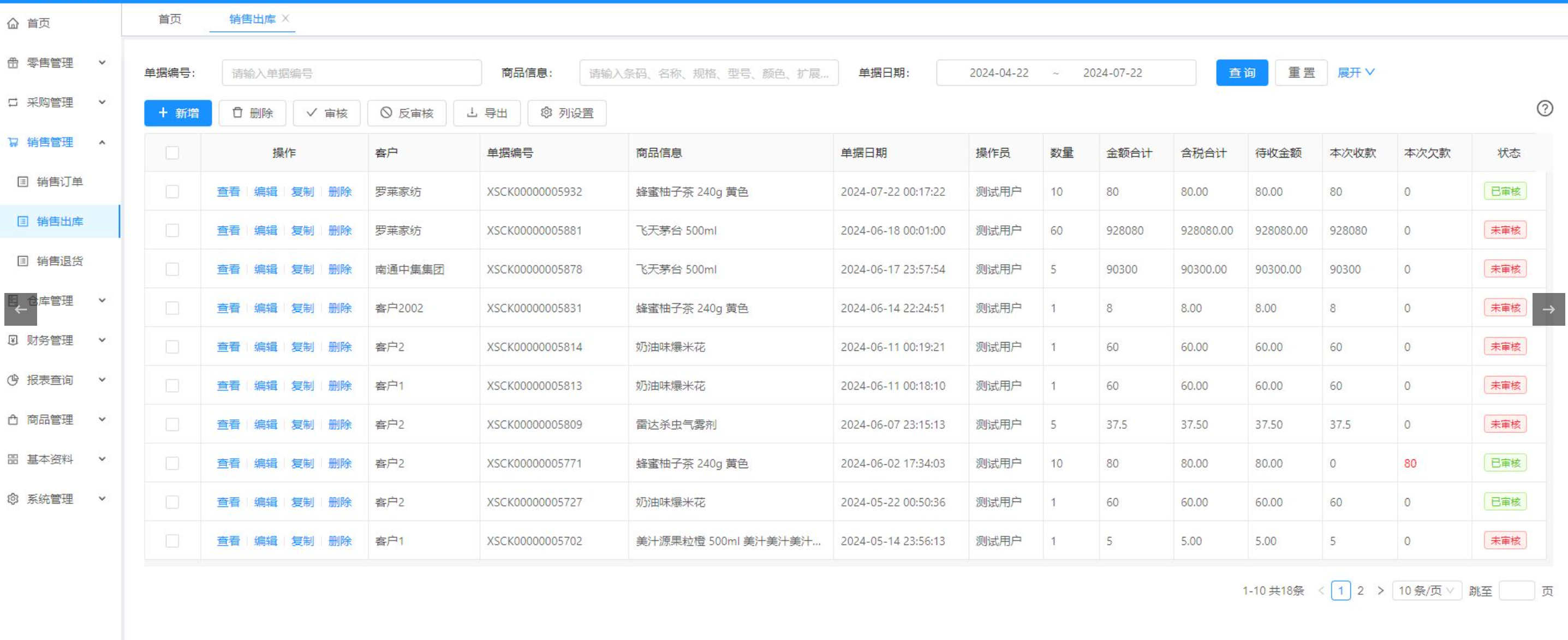Check the row XSCK00000005814 checkbox

pyautogui.click(x=172, y=347)
